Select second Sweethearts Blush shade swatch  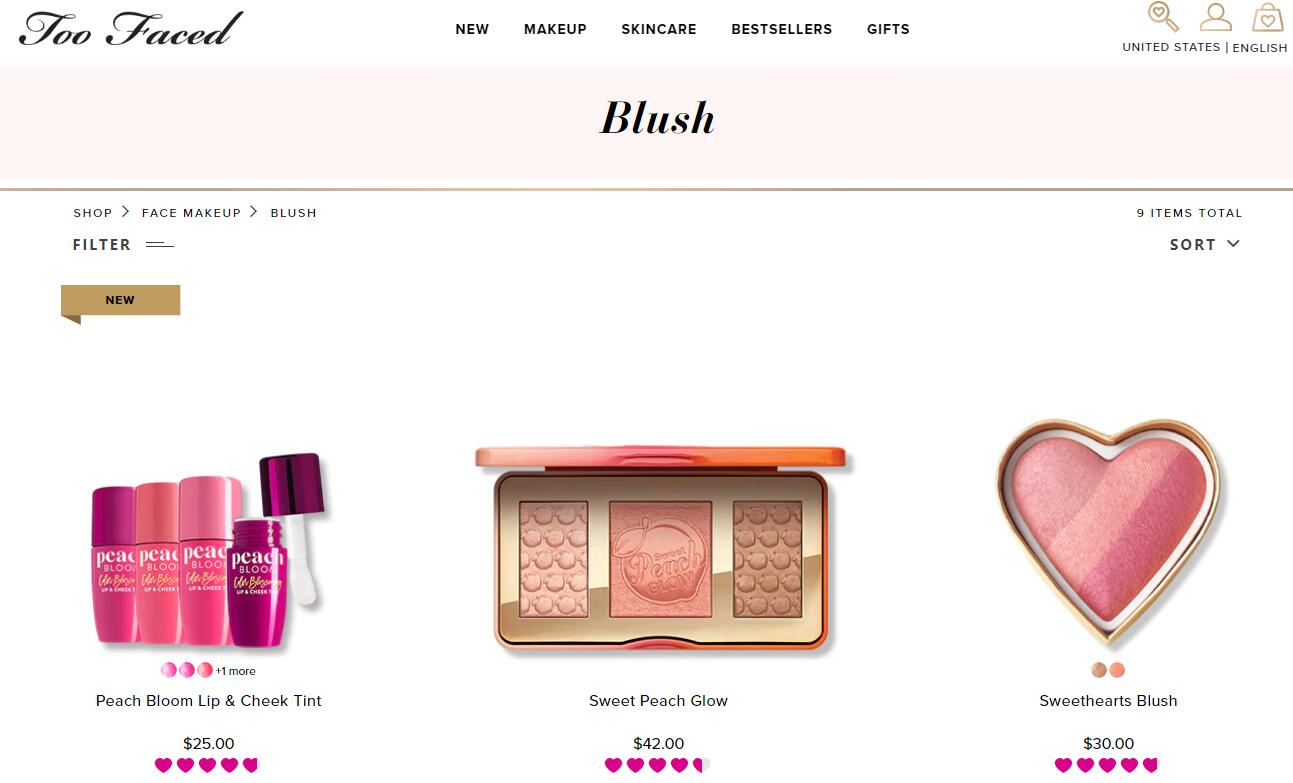pyautogui.click(x=1117, y=670)
